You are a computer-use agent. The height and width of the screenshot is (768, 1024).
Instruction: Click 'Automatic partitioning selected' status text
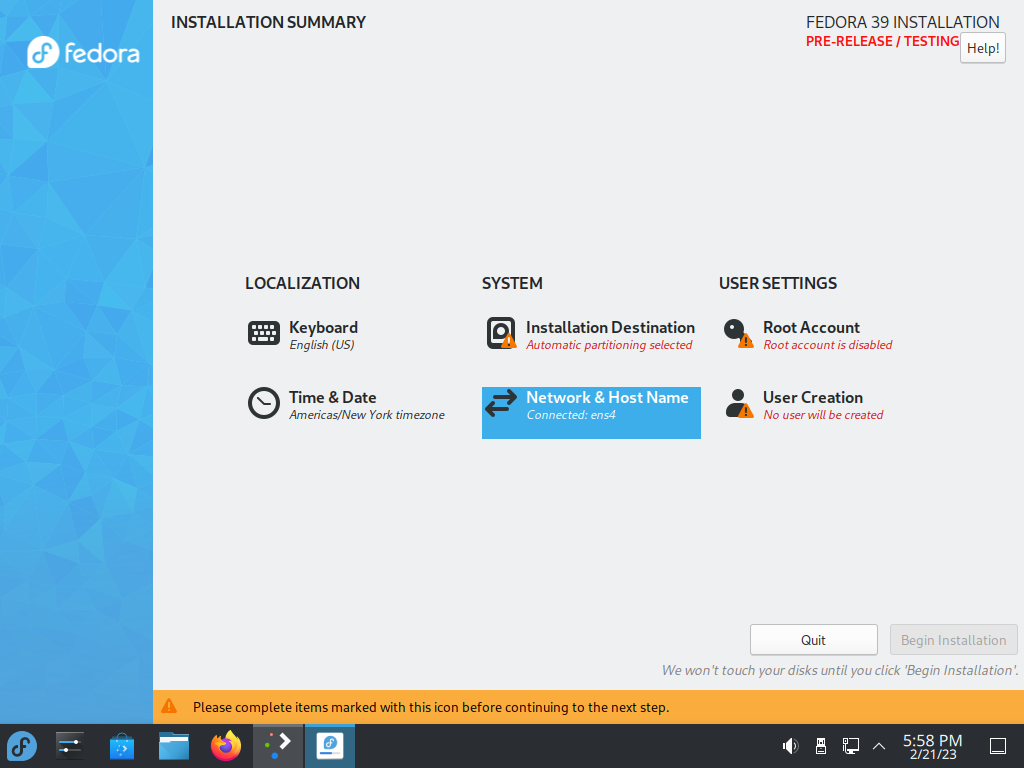(x=609, y=345)
